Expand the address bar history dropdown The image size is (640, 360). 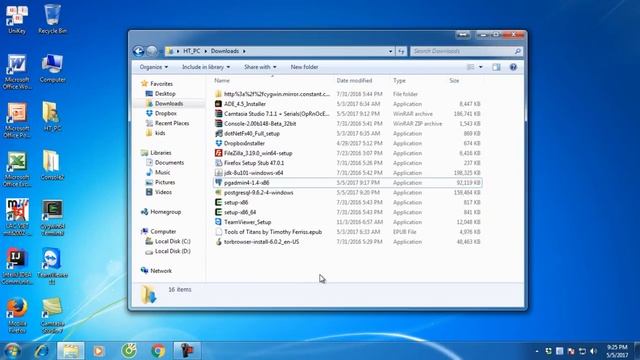(390, 51)
